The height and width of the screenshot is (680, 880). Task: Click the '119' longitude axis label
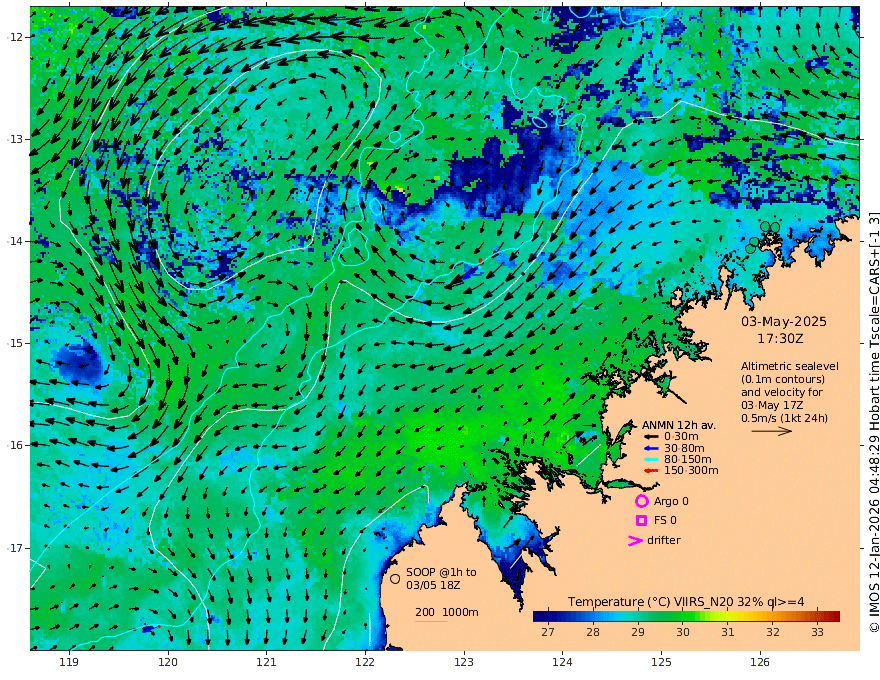click(69, 663)
